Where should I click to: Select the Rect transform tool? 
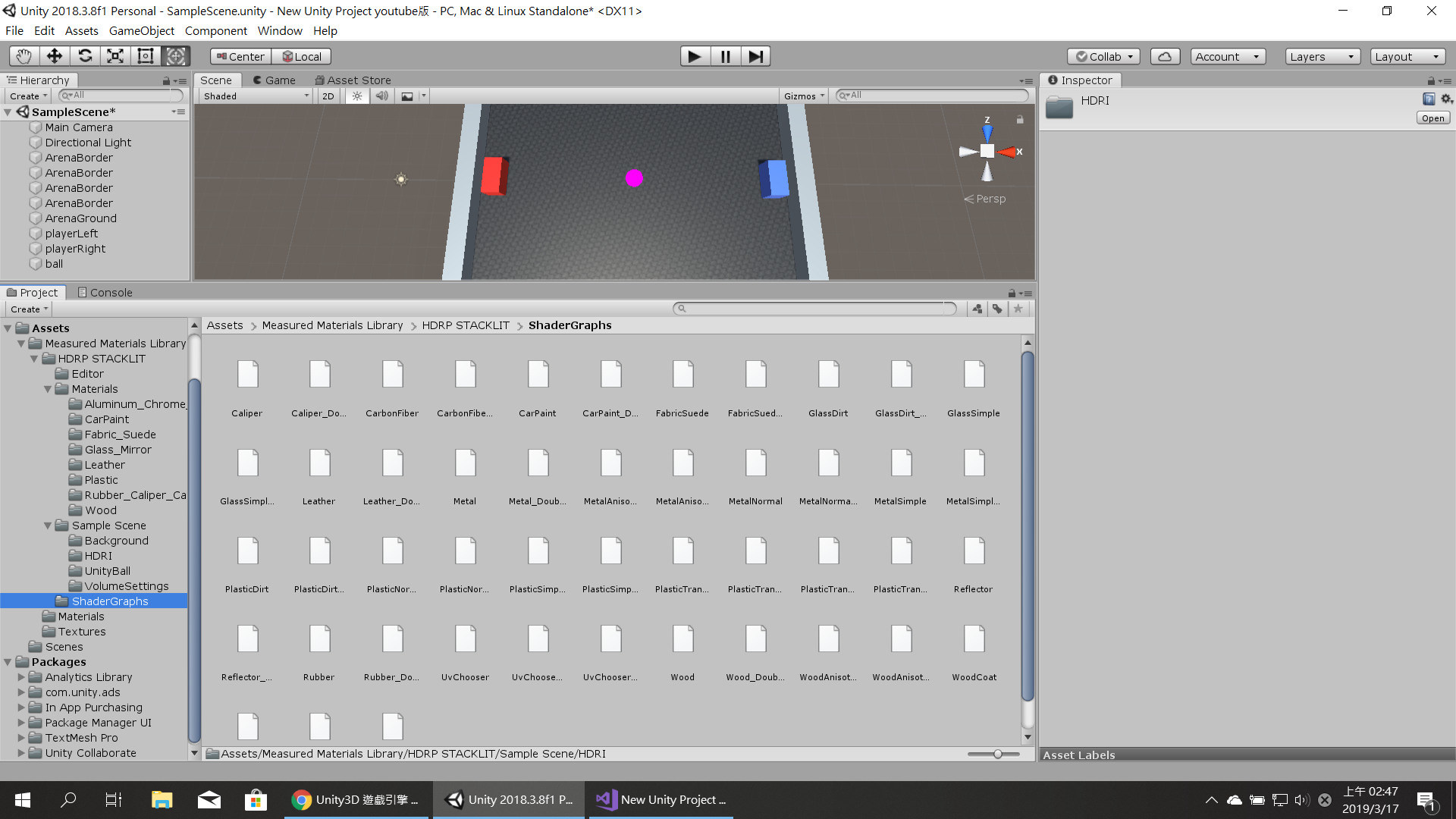146,56
